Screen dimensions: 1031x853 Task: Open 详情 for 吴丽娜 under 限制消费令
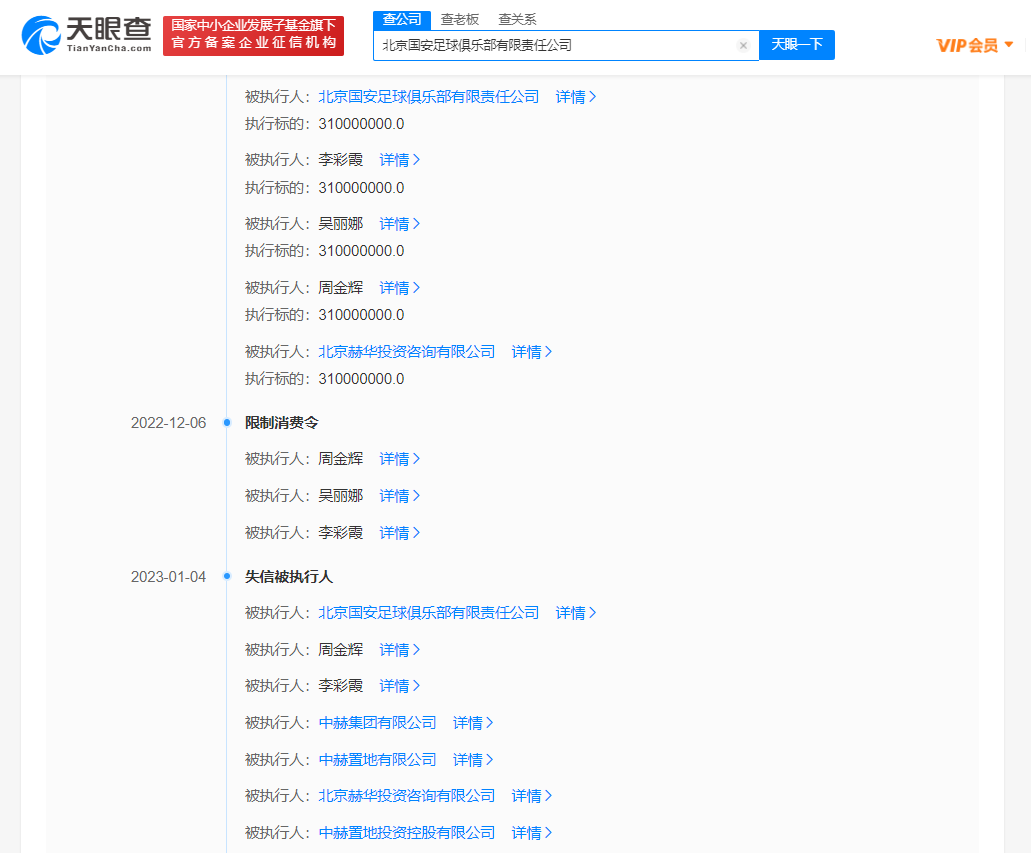pyautogui.click(x=400, y=496)
